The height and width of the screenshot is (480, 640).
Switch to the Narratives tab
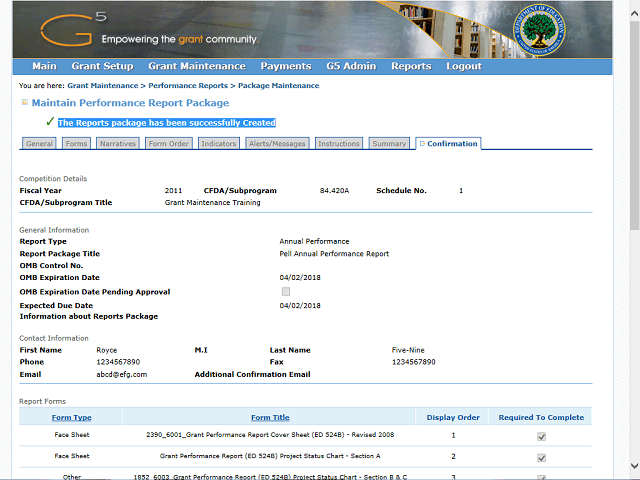(x=118, y=144)
